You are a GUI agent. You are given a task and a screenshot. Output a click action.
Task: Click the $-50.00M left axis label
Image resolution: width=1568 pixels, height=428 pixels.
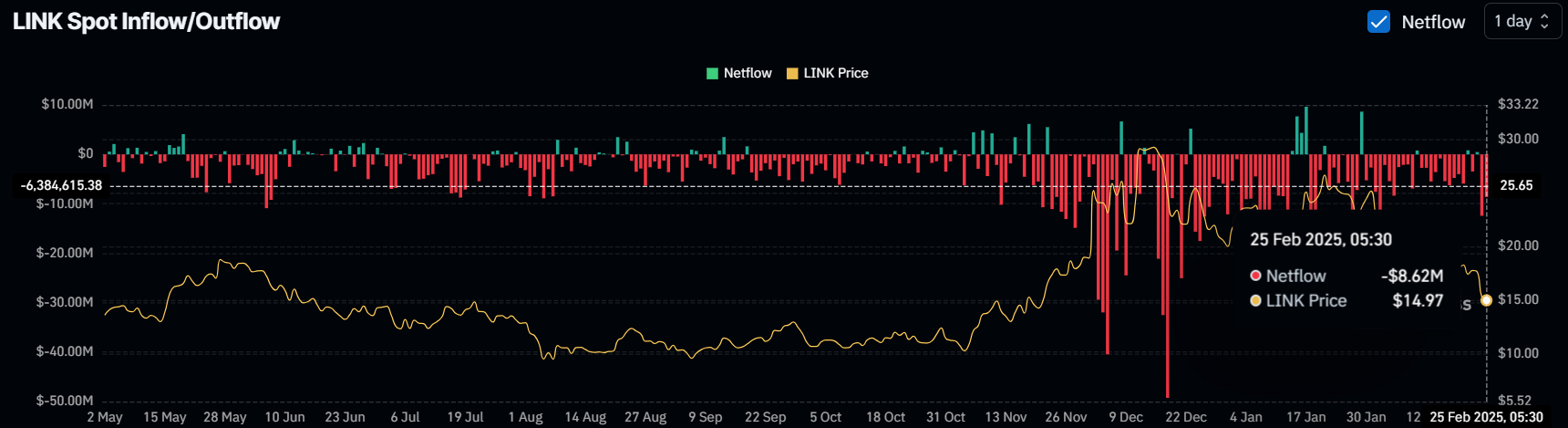coord(65,401)
